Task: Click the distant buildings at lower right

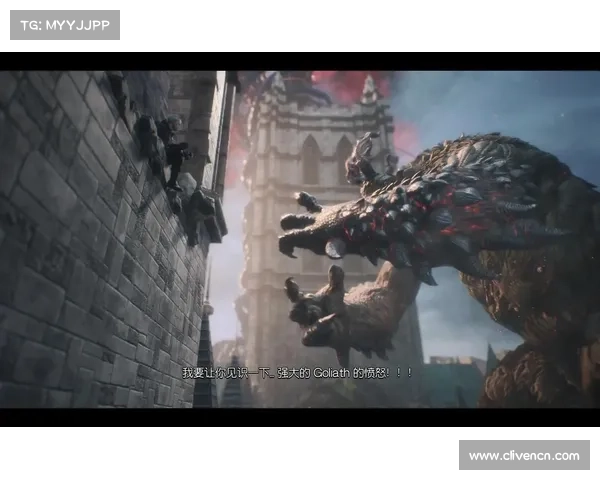Action: pyautogui.click(x=450, y=380)
